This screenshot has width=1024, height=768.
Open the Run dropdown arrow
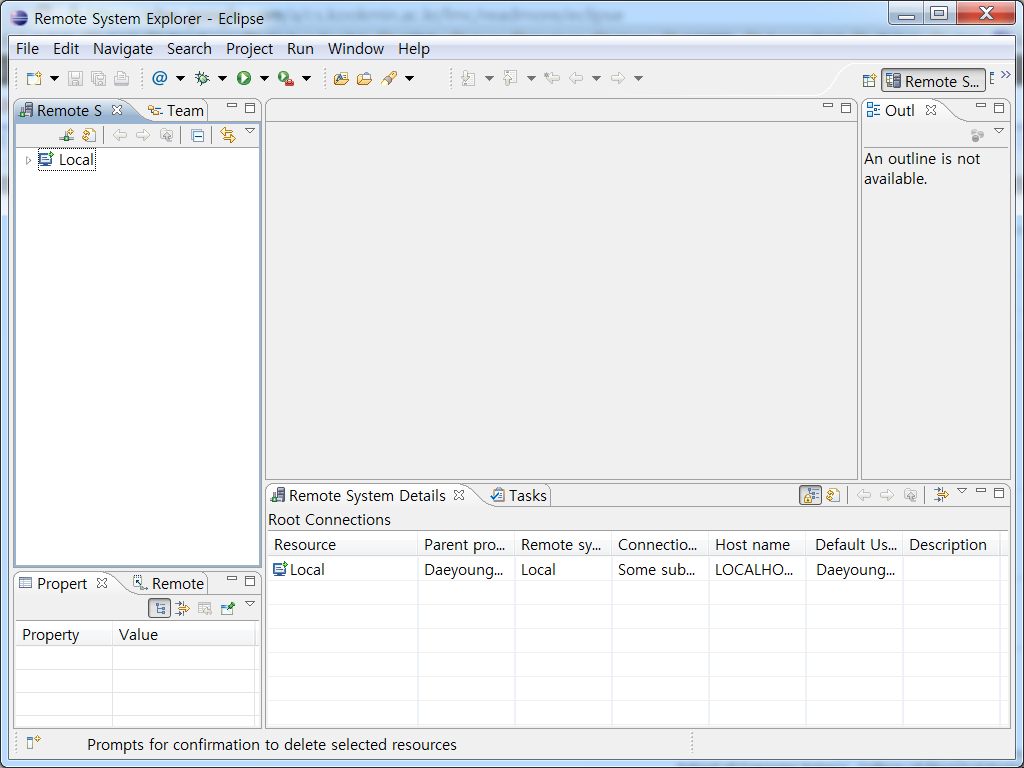264,79
